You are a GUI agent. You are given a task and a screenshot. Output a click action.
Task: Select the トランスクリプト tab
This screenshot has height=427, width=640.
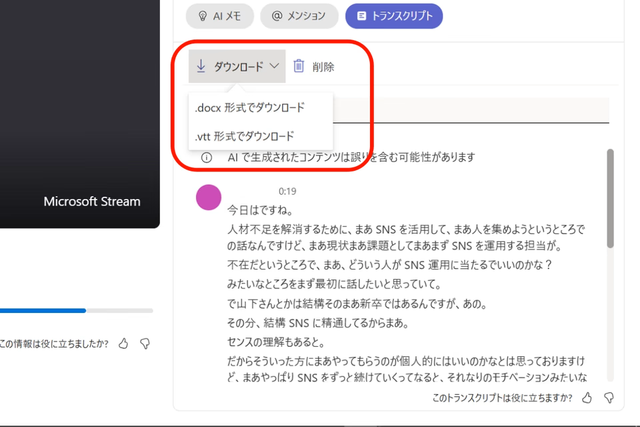pyautogui.click(x=394, y=16)
